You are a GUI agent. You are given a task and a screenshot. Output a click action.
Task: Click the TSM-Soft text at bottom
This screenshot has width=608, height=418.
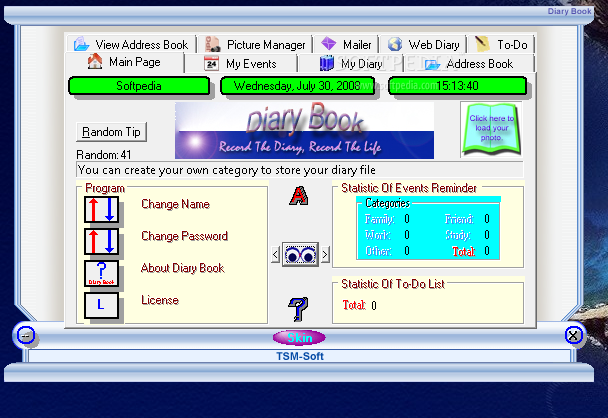tap(300, 356)
